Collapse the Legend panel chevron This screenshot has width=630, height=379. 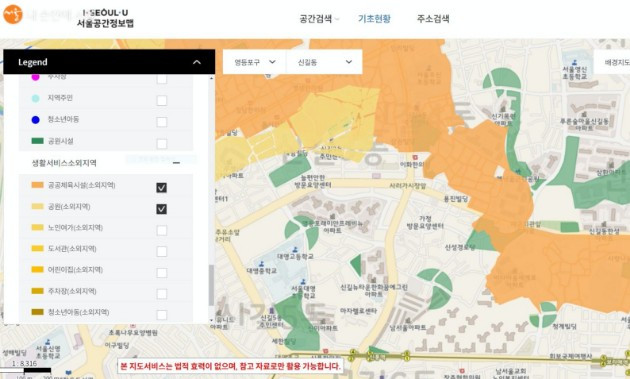(196, 62)
